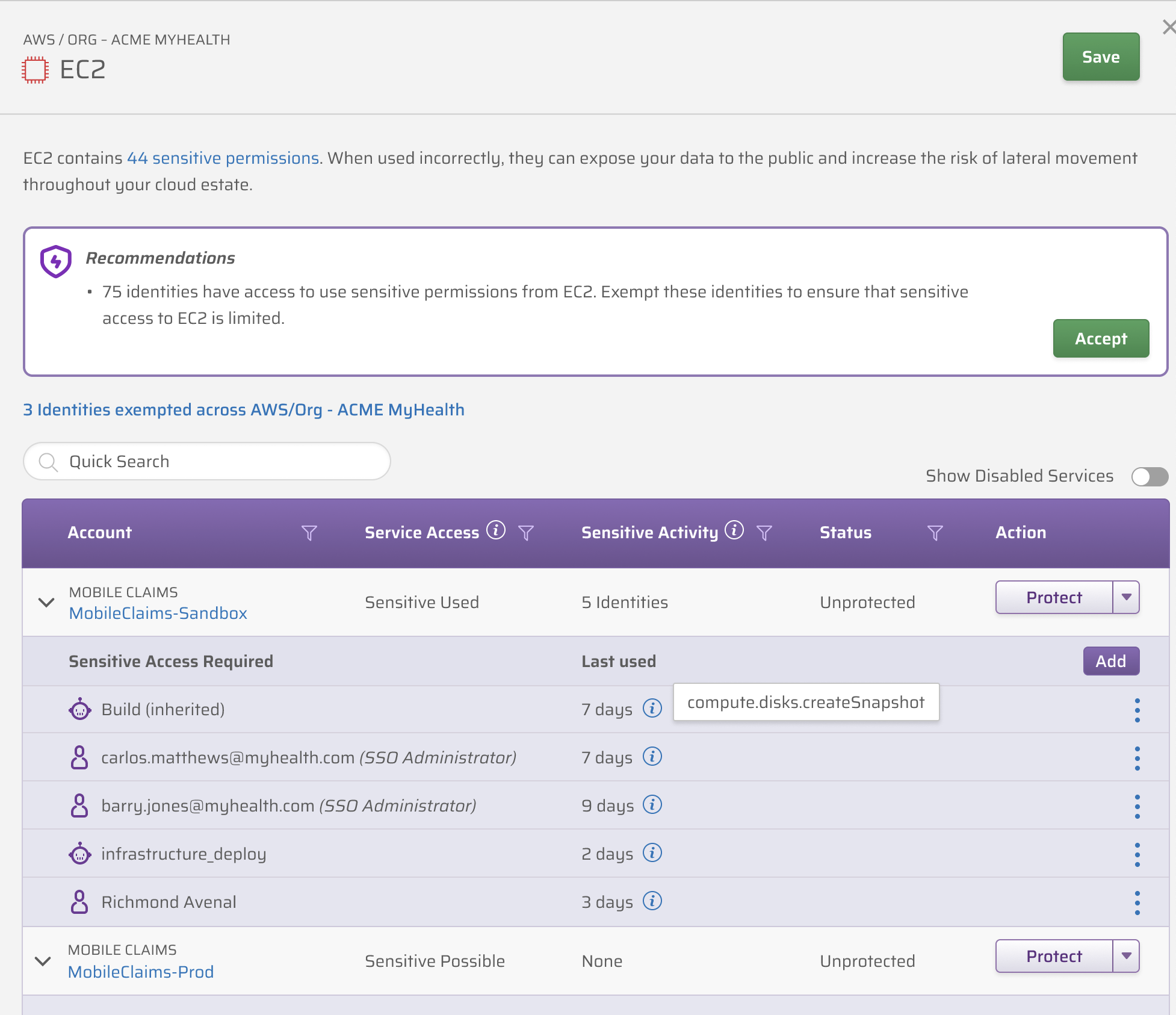Click the user icon for Richmond Avenal
Image resolution: width=1176 pixels, height=1015 pixels.
tap(79, 902)
